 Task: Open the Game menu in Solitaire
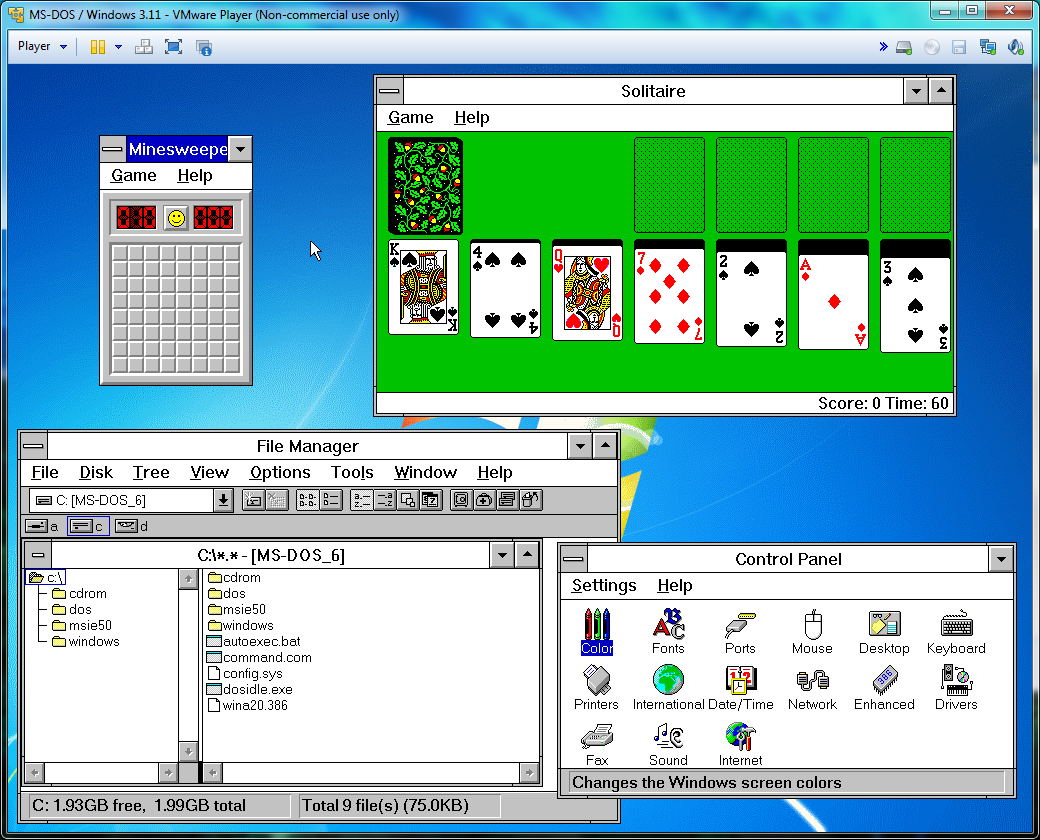(410, 118)
